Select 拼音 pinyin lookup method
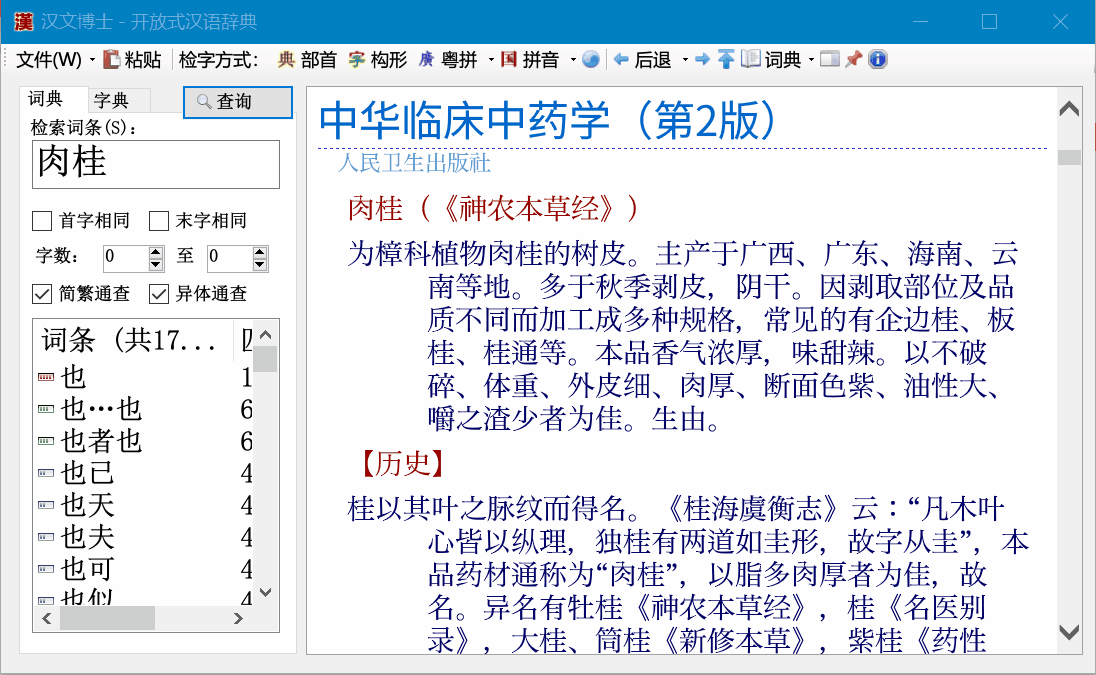 pos(530,60)
